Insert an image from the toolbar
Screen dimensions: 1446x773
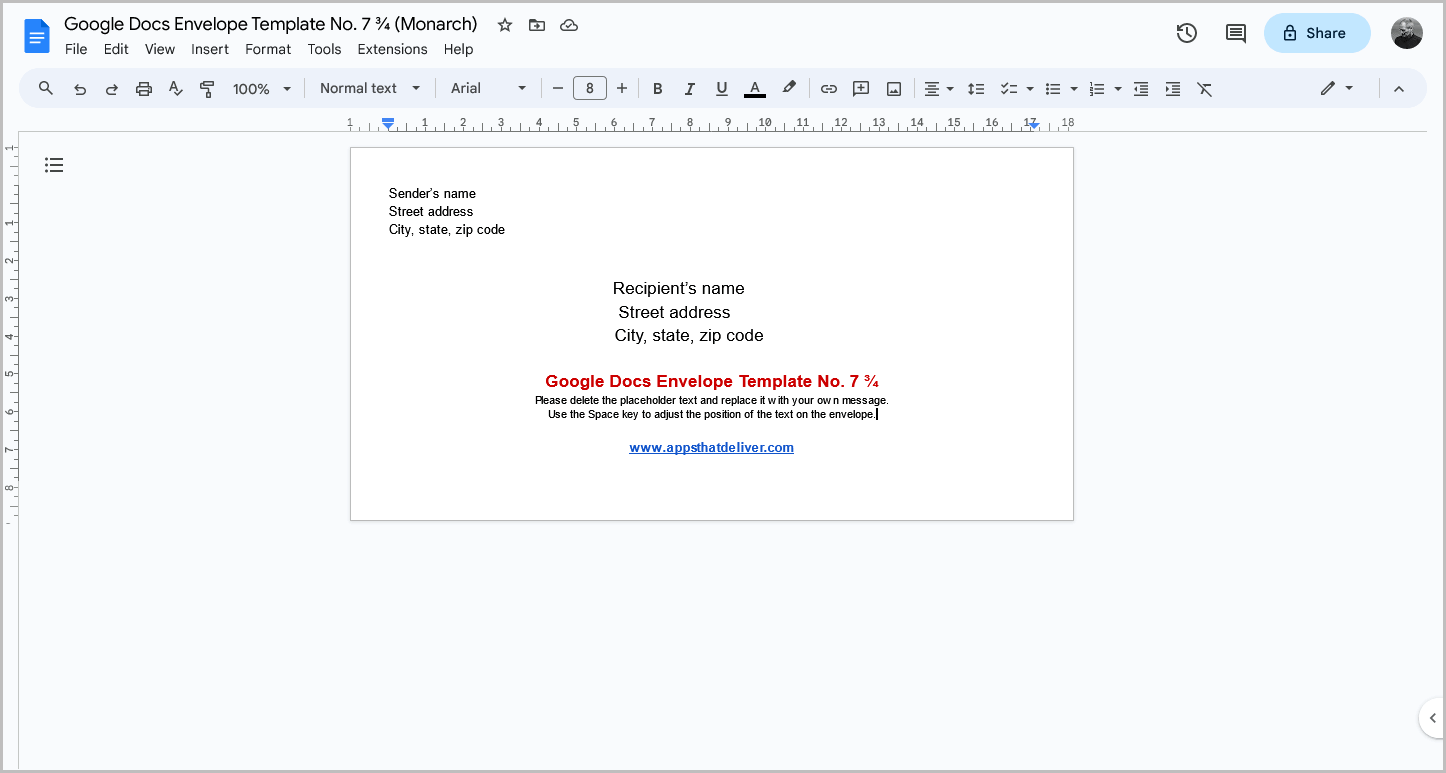point(892,88)
